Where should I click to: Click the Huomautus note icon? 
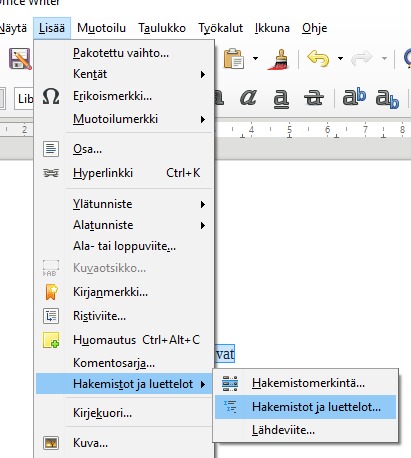tap(51, 340)
